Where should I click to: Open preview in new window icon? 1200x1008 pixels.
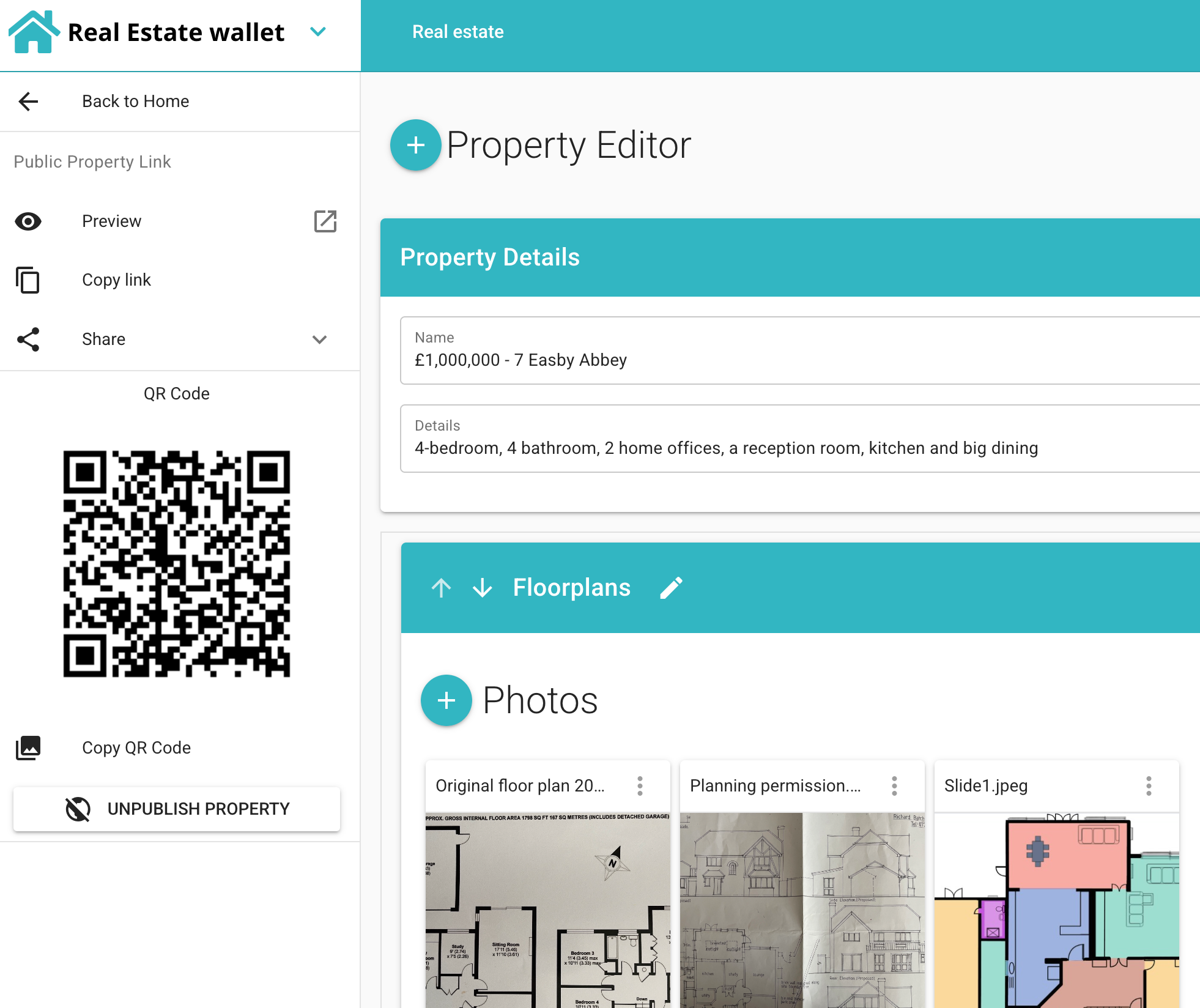coord(325,221)
